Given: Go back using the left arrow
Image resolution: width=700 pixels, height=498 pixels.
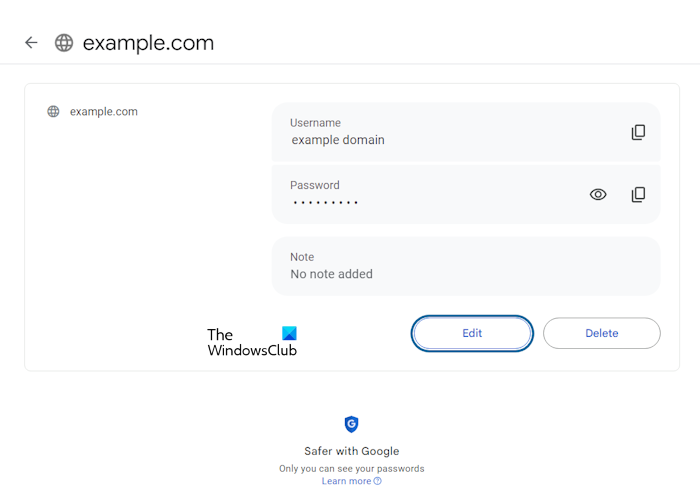Looking at the screenshot, I should pos(31,43).
